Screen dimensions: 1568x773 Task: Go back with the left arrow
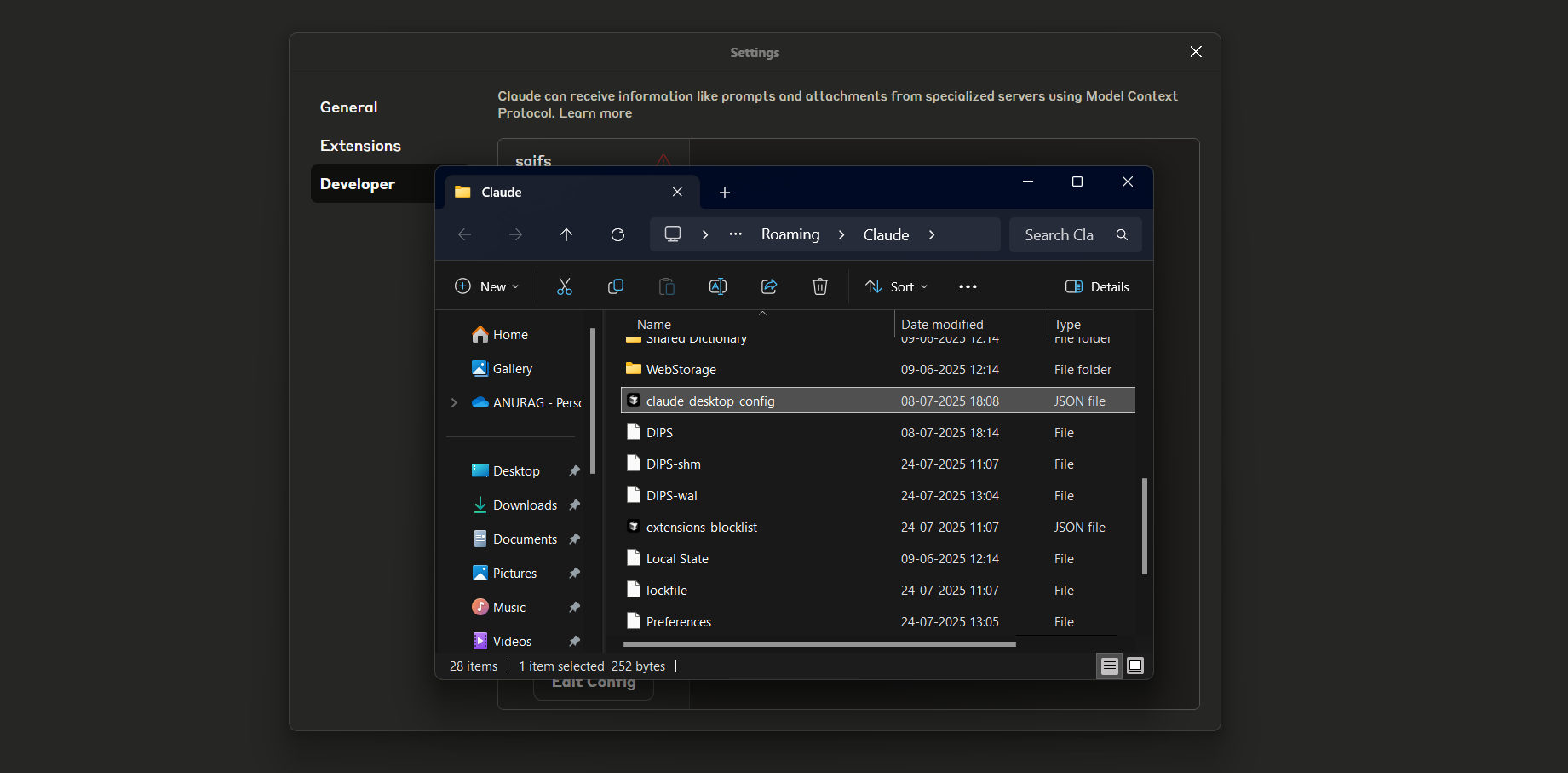tap(464, 234)
